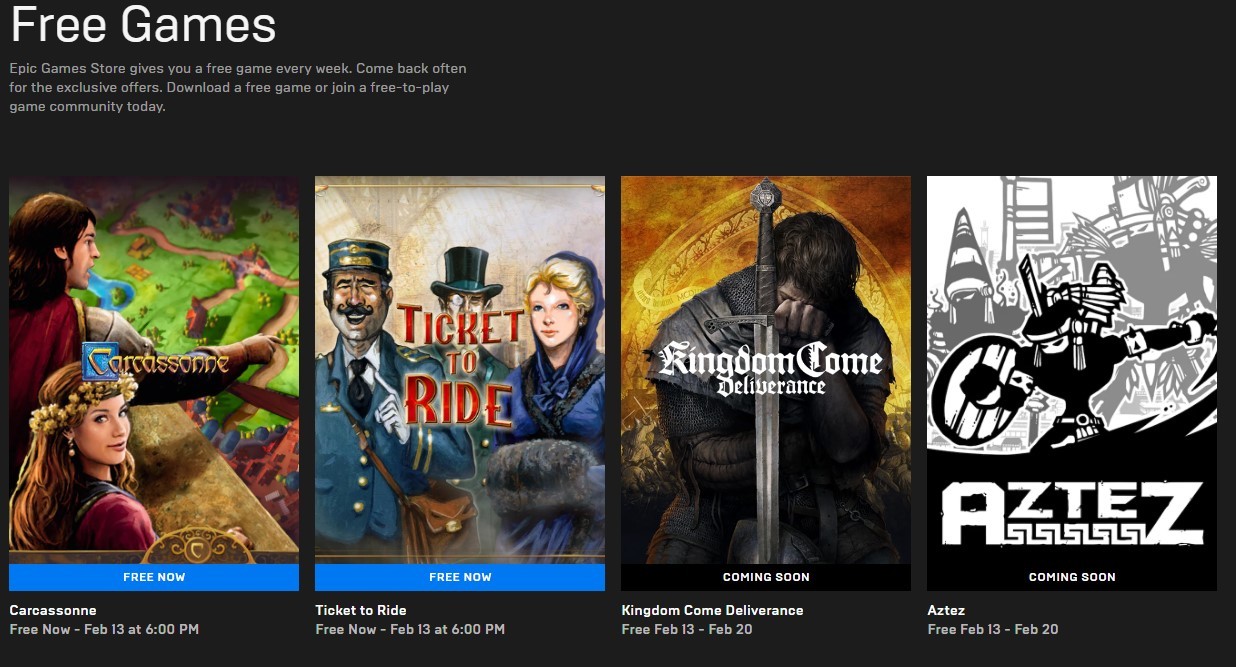
Task: Click the Free Games heading
Action: (143, 23)
